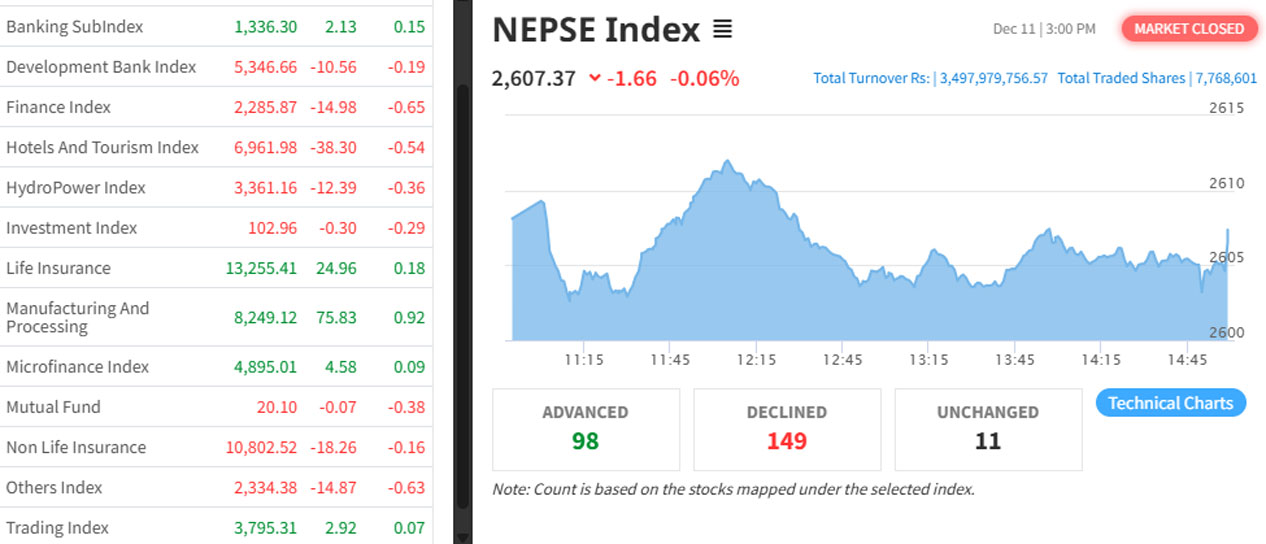Click the Market Closed status badge
Screen dimensions: 1266x544
coord(1188,29)
